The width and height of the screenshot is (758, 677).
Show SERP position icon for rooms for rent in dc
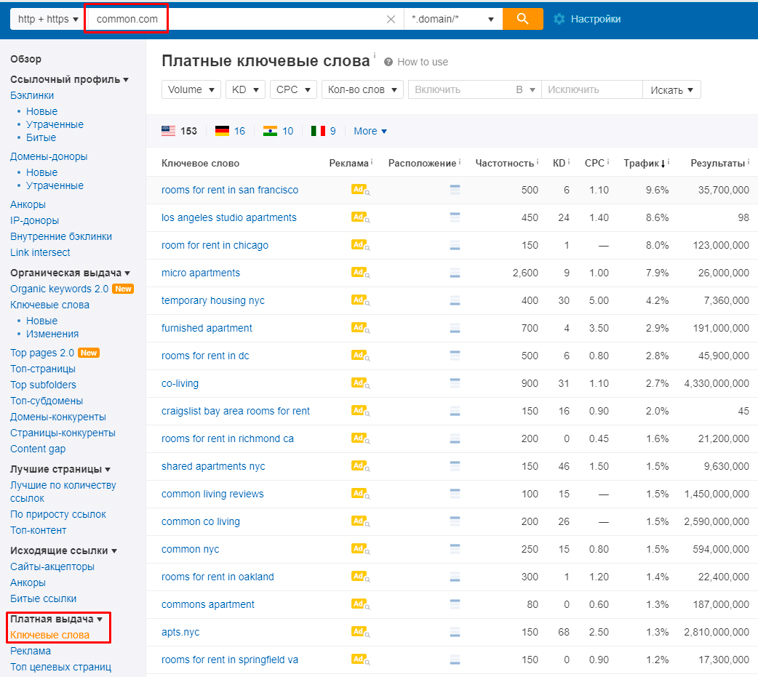[x=455, y=355]
